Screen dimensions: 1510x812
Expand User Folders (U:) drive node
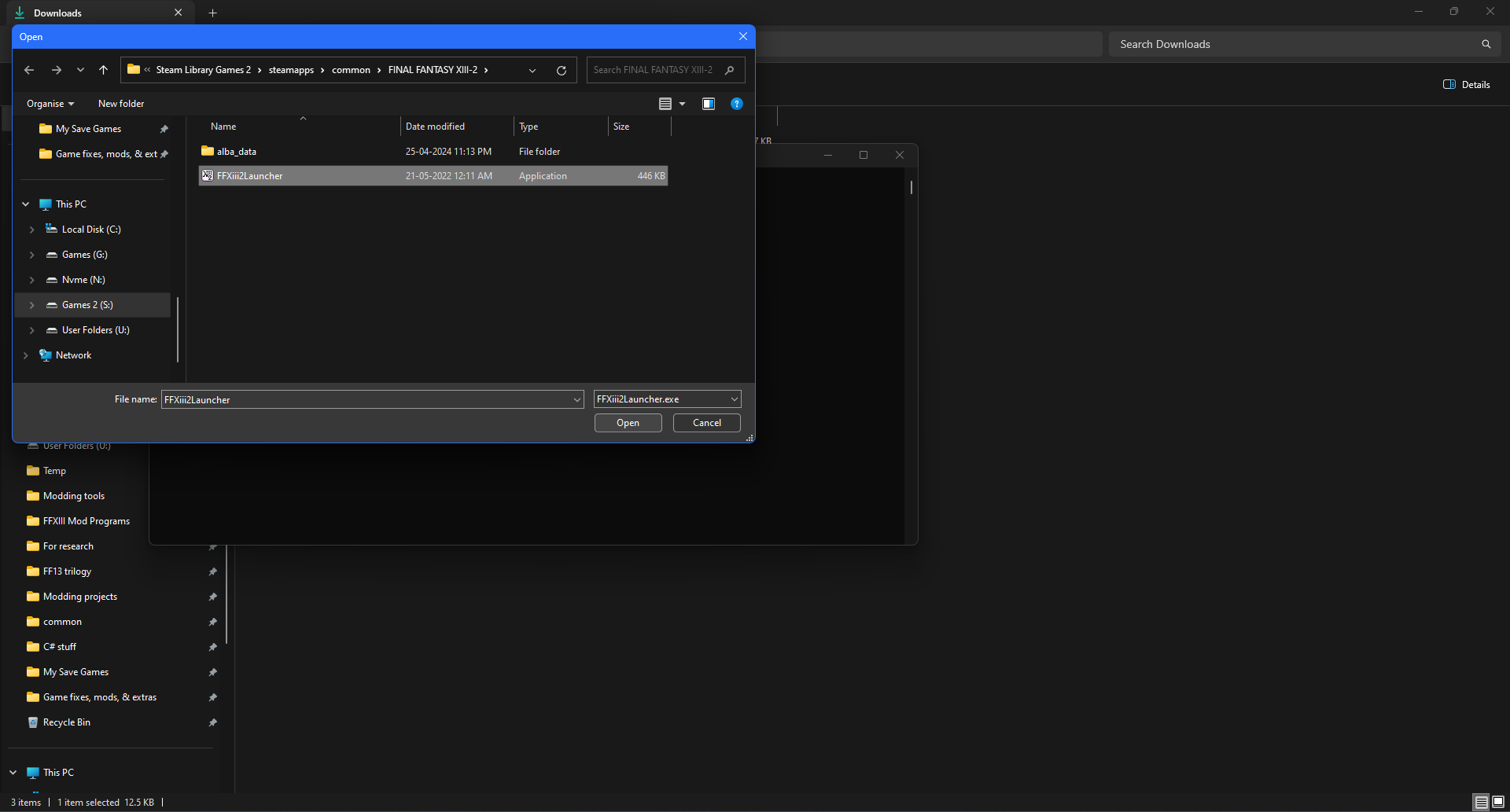point(32,330)
